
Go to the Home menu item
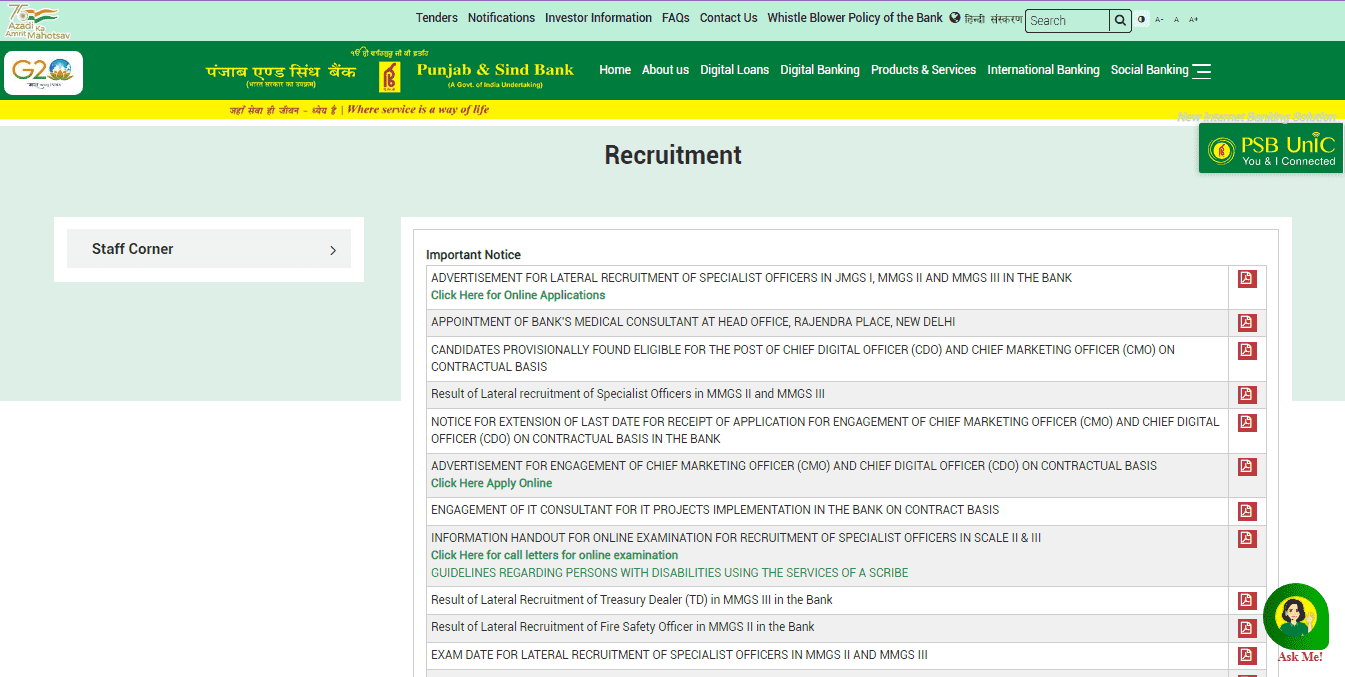614,70
